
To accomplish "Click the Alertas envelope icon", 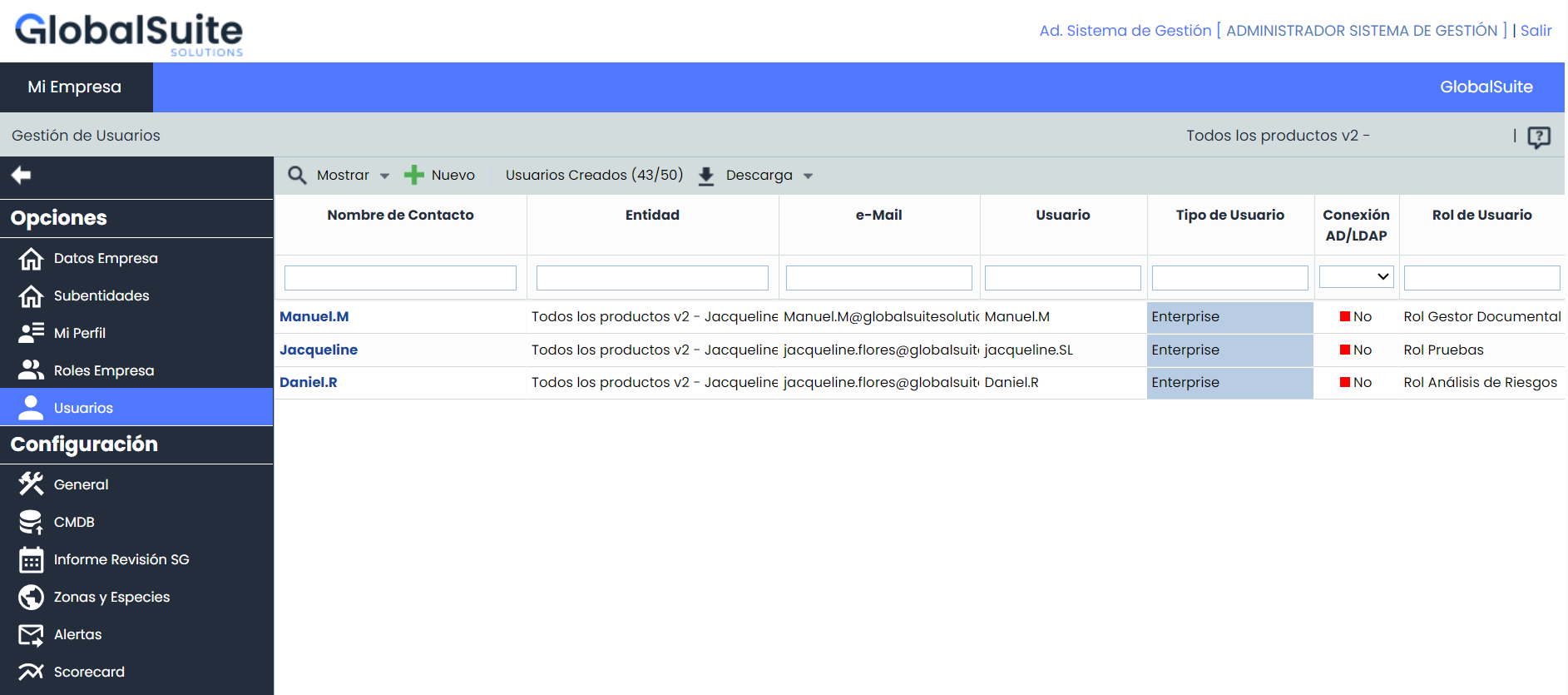I will tap(31, 635).
